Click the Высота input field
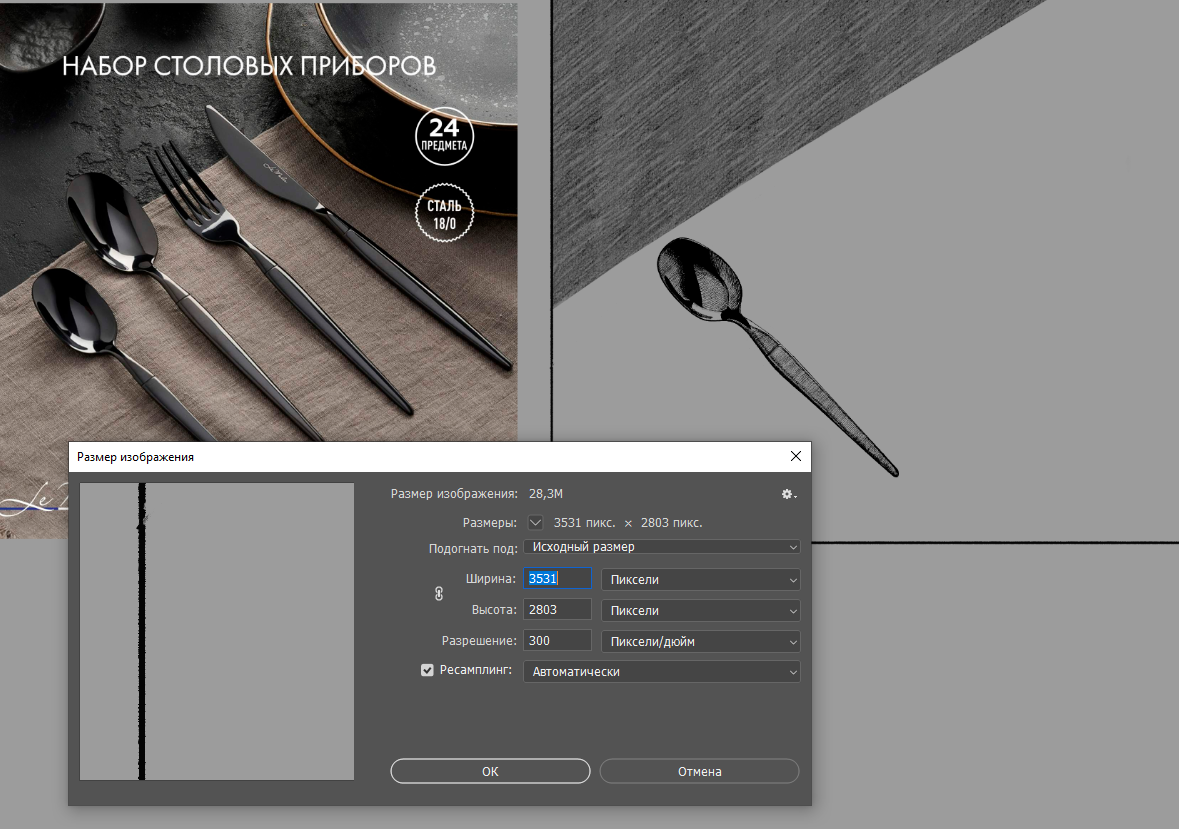This screenshot has width=1179, height=829. (x=557, y=610)
